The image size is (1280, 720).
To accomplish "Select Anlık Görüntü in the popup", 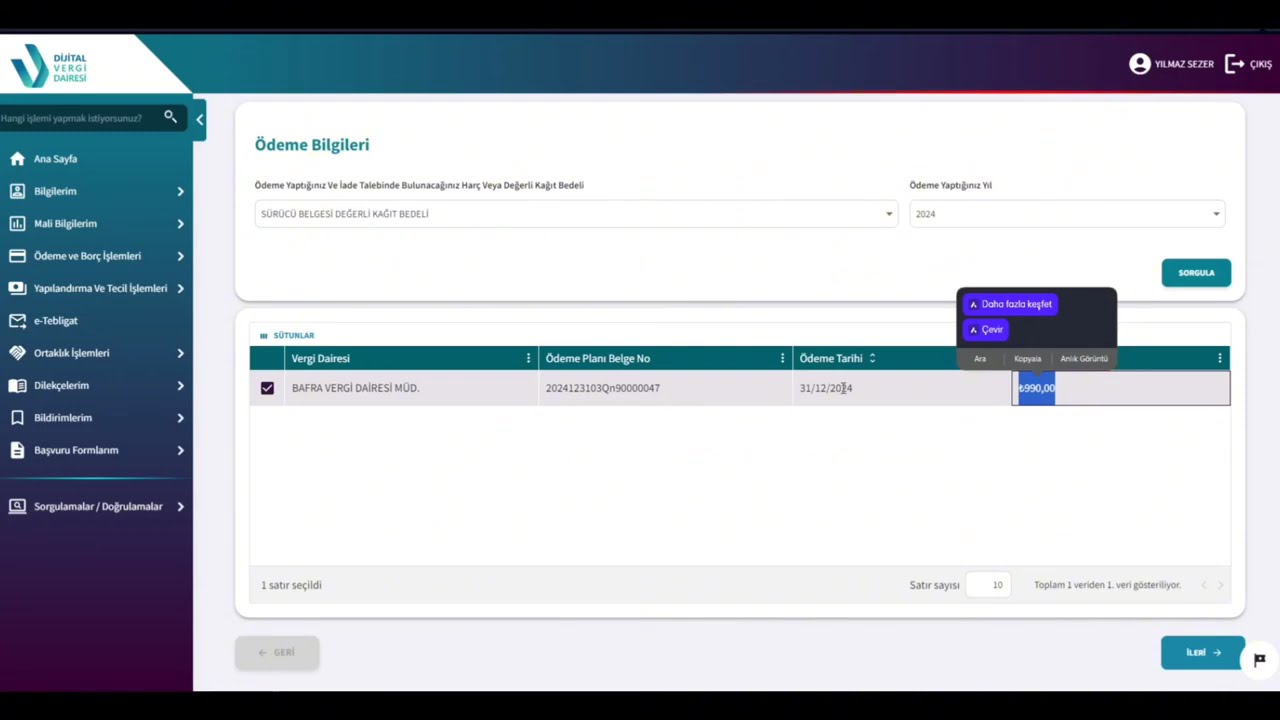I will click(x=1084, y=358).
